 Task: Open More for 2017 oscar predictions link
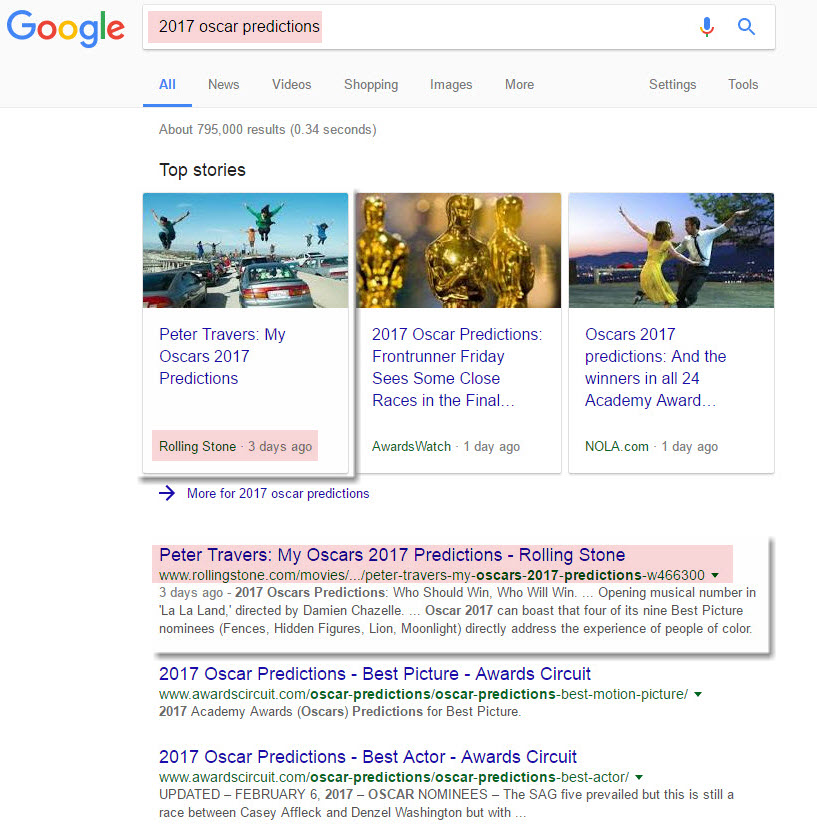click(x=278, y=493)
